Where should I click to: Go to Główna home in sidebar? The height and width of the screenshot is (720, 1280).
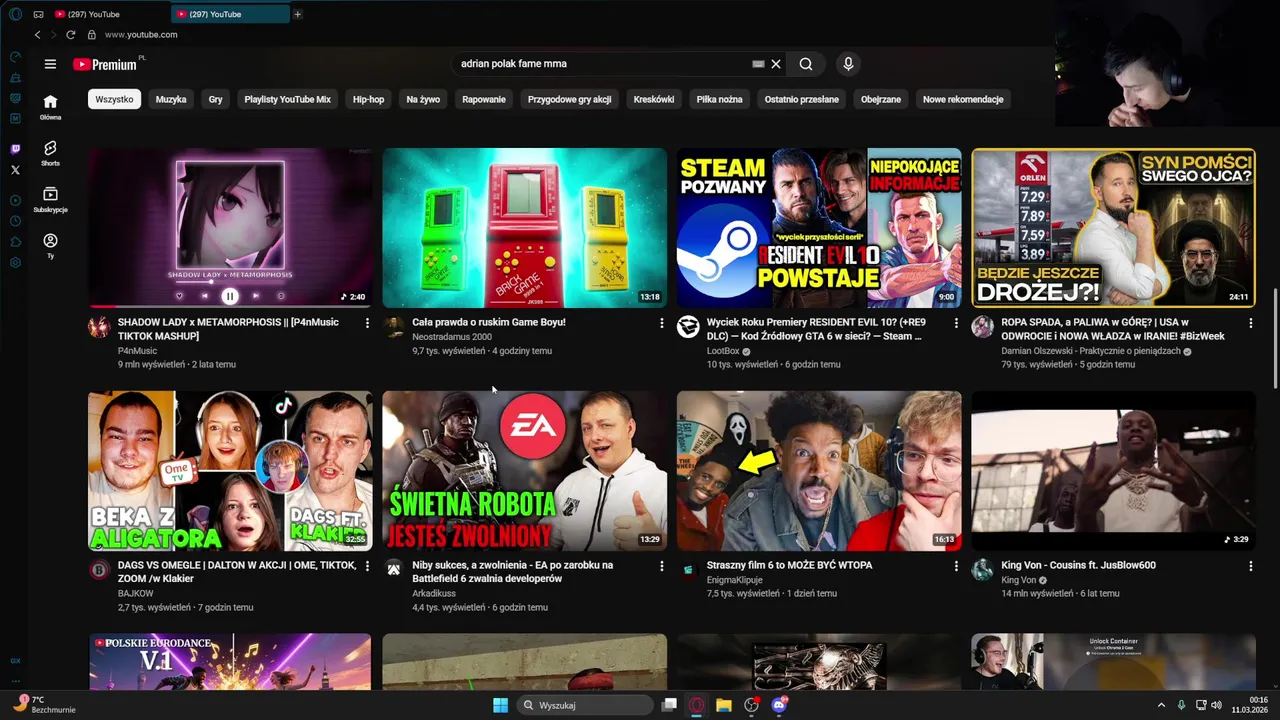[x=50, y=106]
